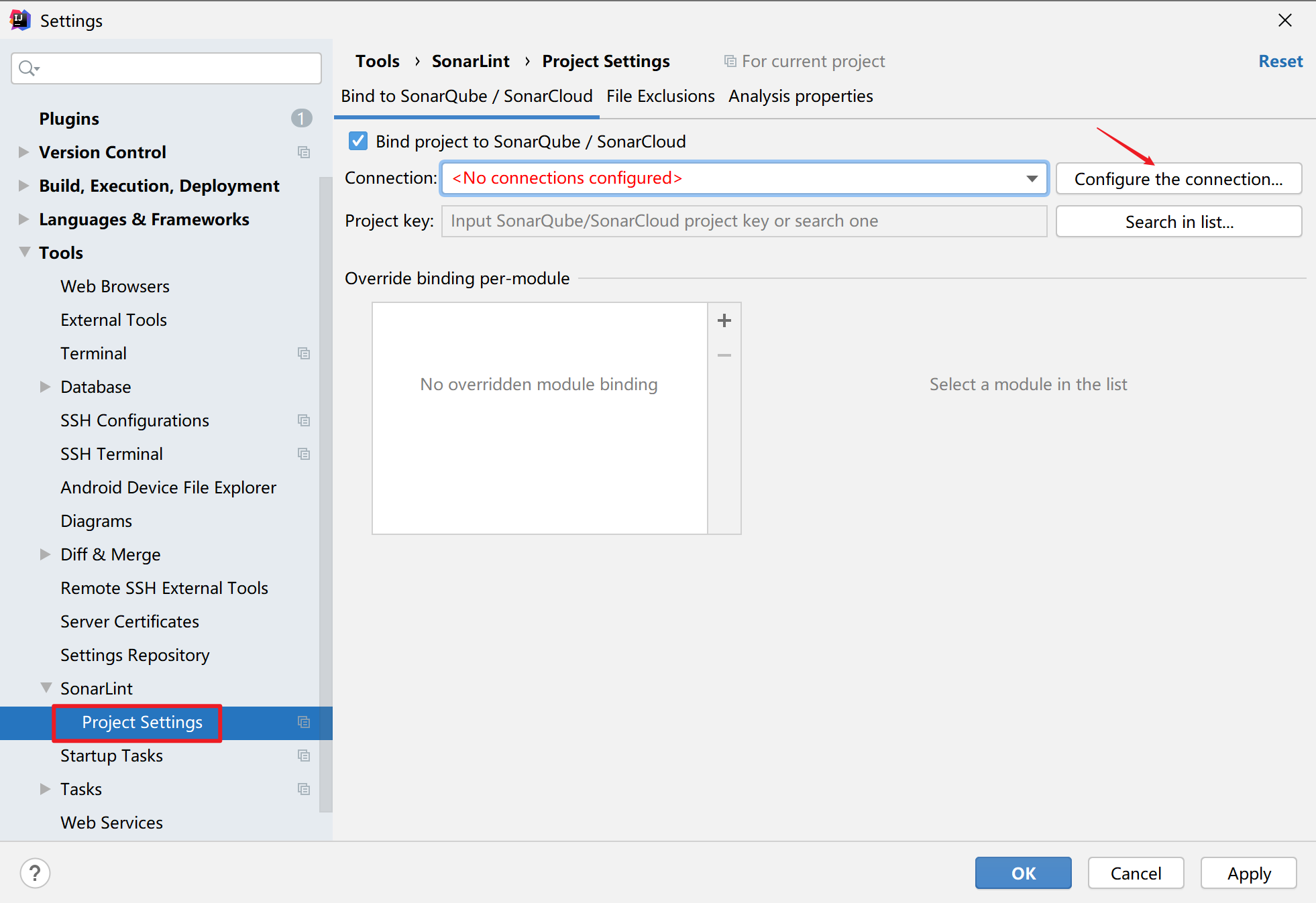Select Settings Repository item
Image resolution: width=1316 pixels, height=903 pixels.
tap(135, 655)
